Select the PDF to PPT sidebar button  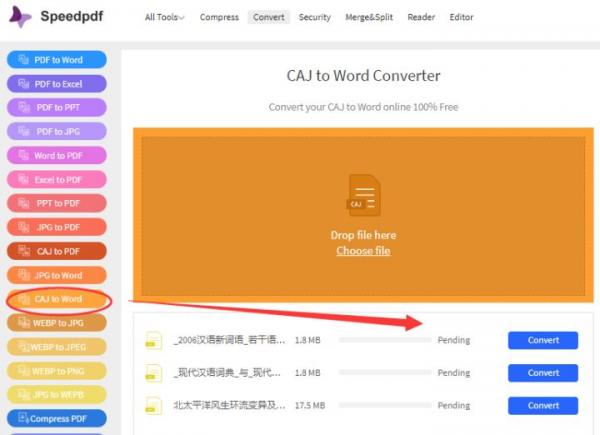coord(57,108)
